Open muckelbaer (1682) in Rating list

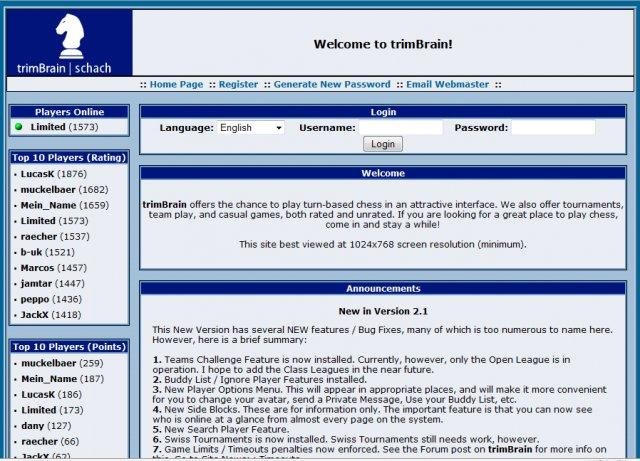pyautogui.click(x=64, y=190)
